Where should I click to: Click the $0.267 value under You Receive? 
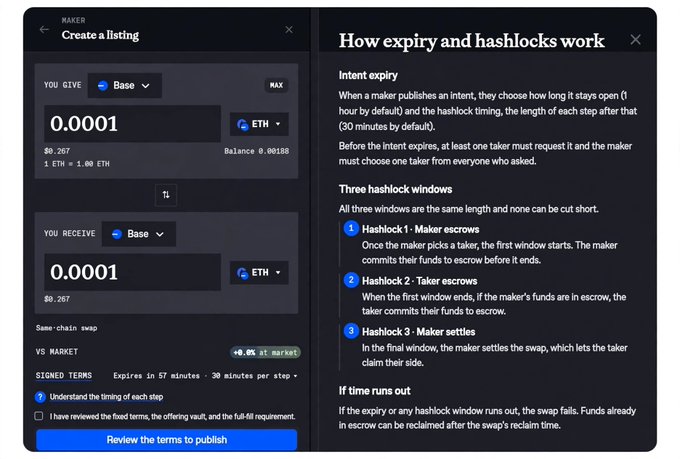[57, 299]
